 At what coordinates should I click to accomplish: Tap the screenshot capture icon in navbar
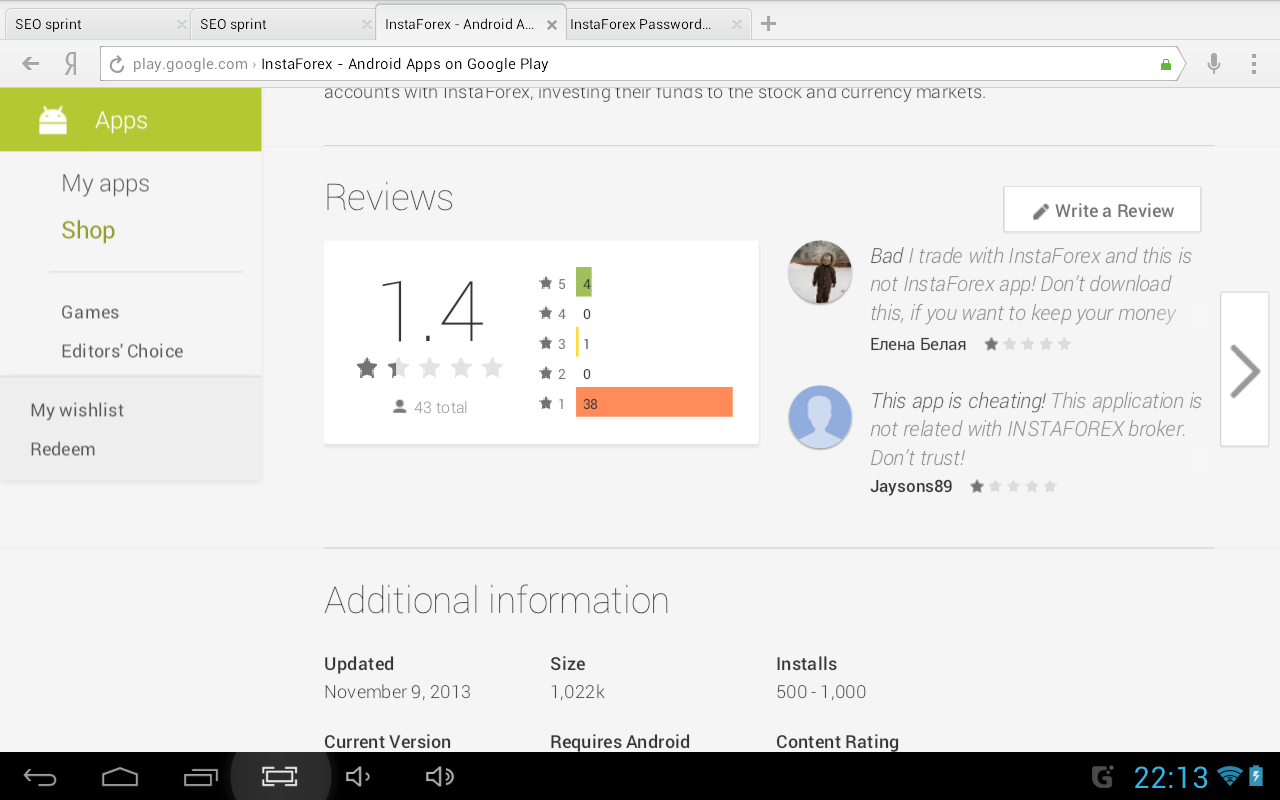[280, 776]
